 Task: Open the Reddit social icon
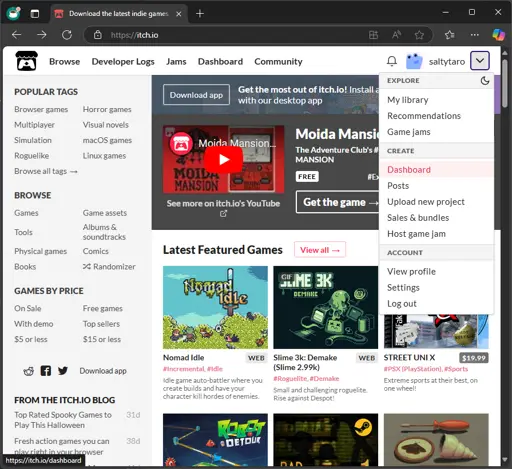pos(29,371)
